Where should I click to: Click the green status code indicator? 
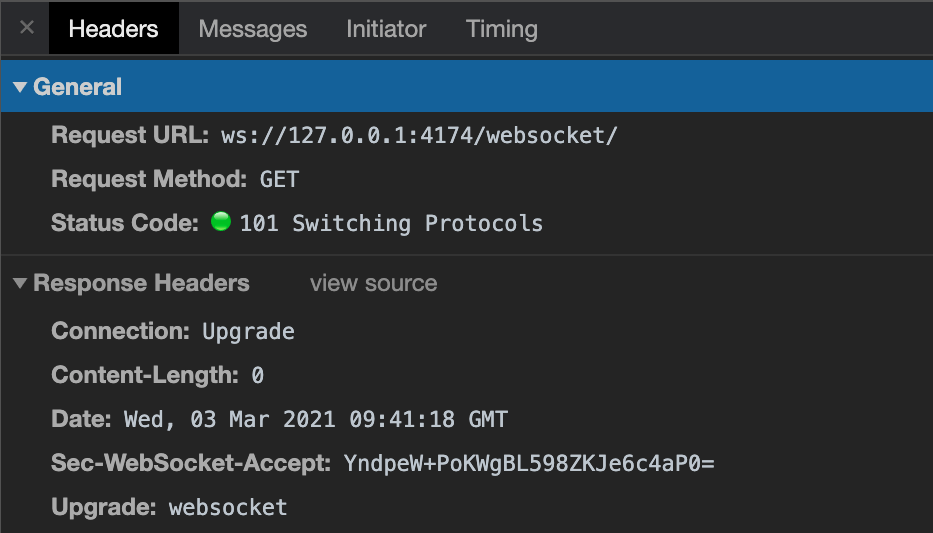pos(221,223)
